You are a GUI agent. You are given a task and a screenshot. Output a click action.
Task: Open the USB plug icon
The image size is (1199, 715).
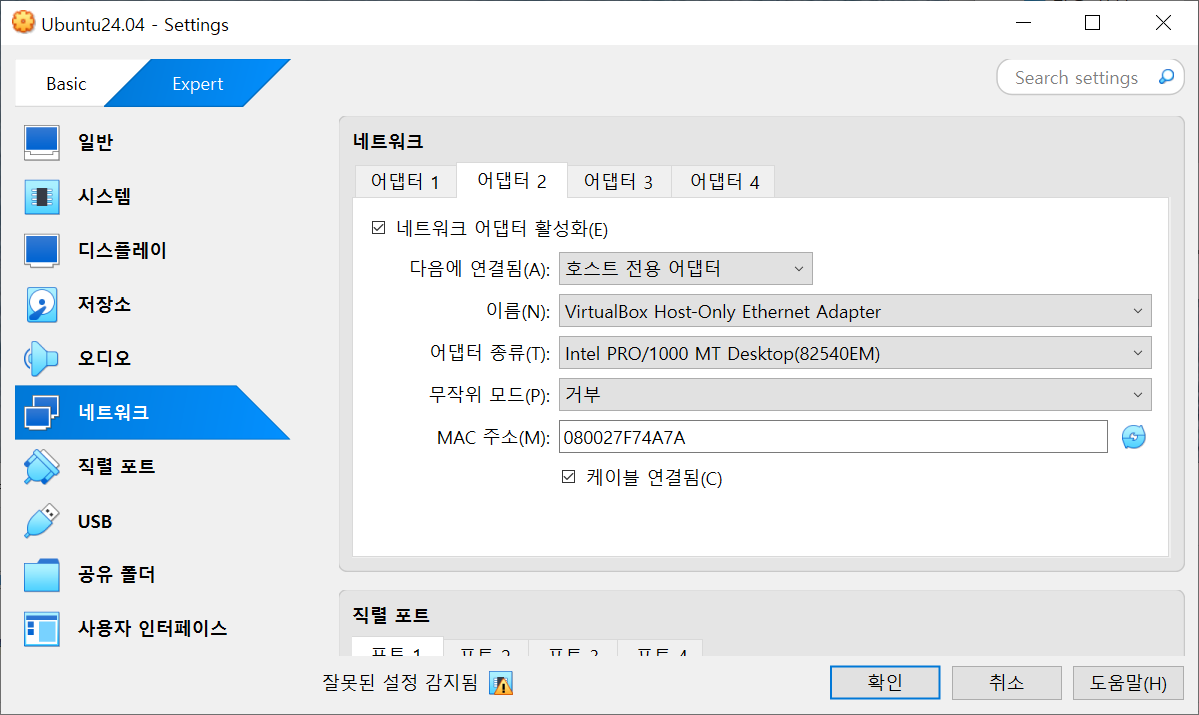(41, 521)
